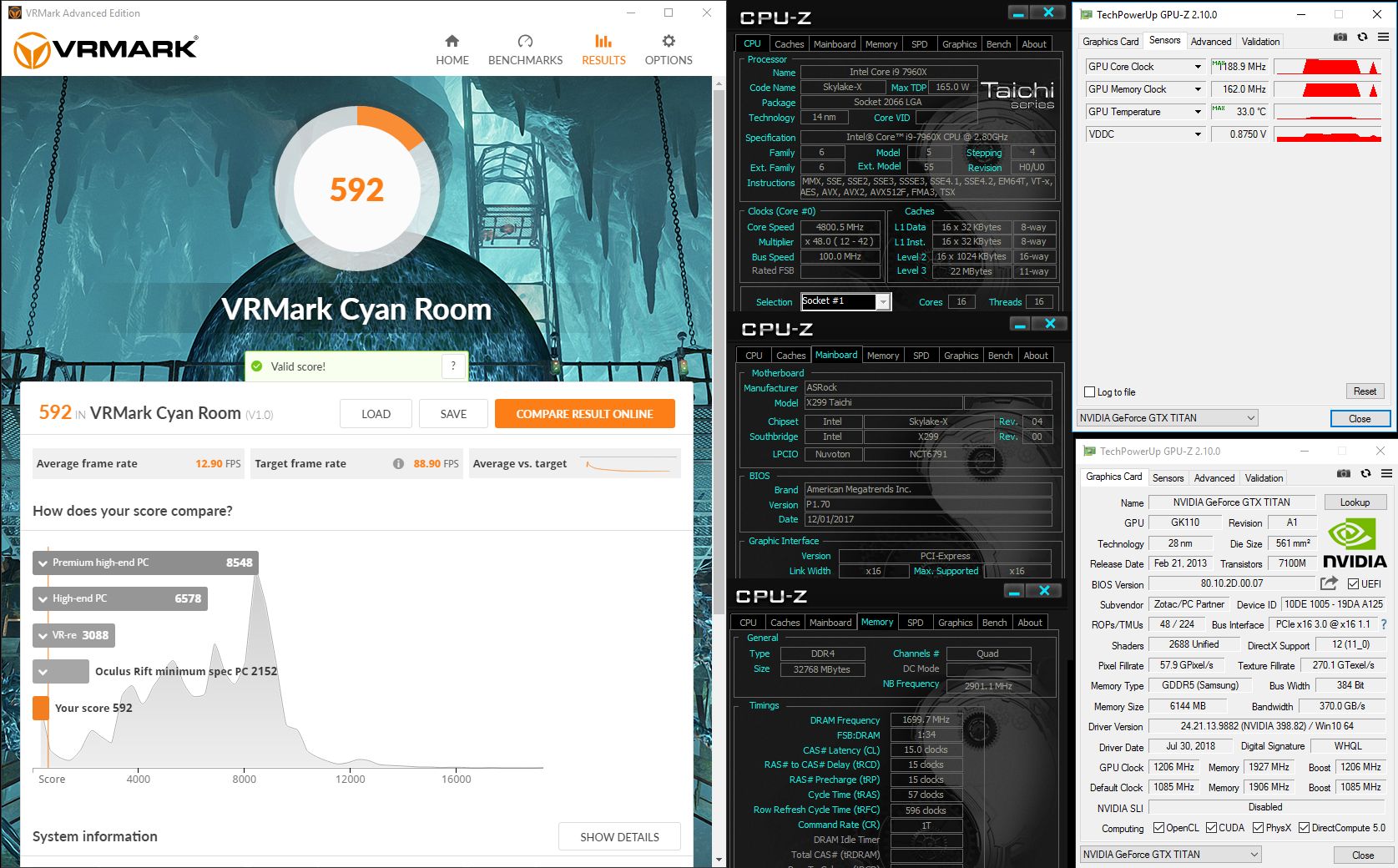Click the SAVE result button

[453, 414]
